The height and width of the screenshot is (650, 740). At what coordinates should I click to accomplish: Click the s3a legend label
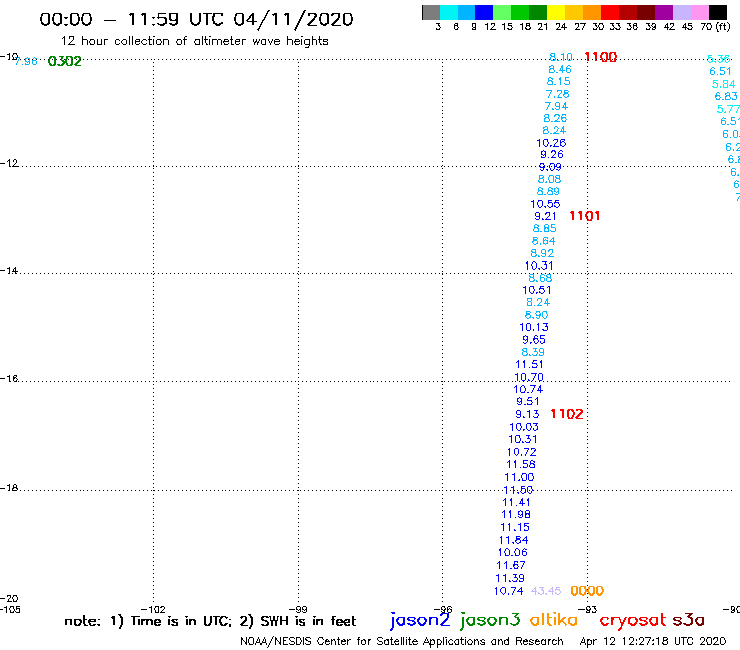point(689,620)
